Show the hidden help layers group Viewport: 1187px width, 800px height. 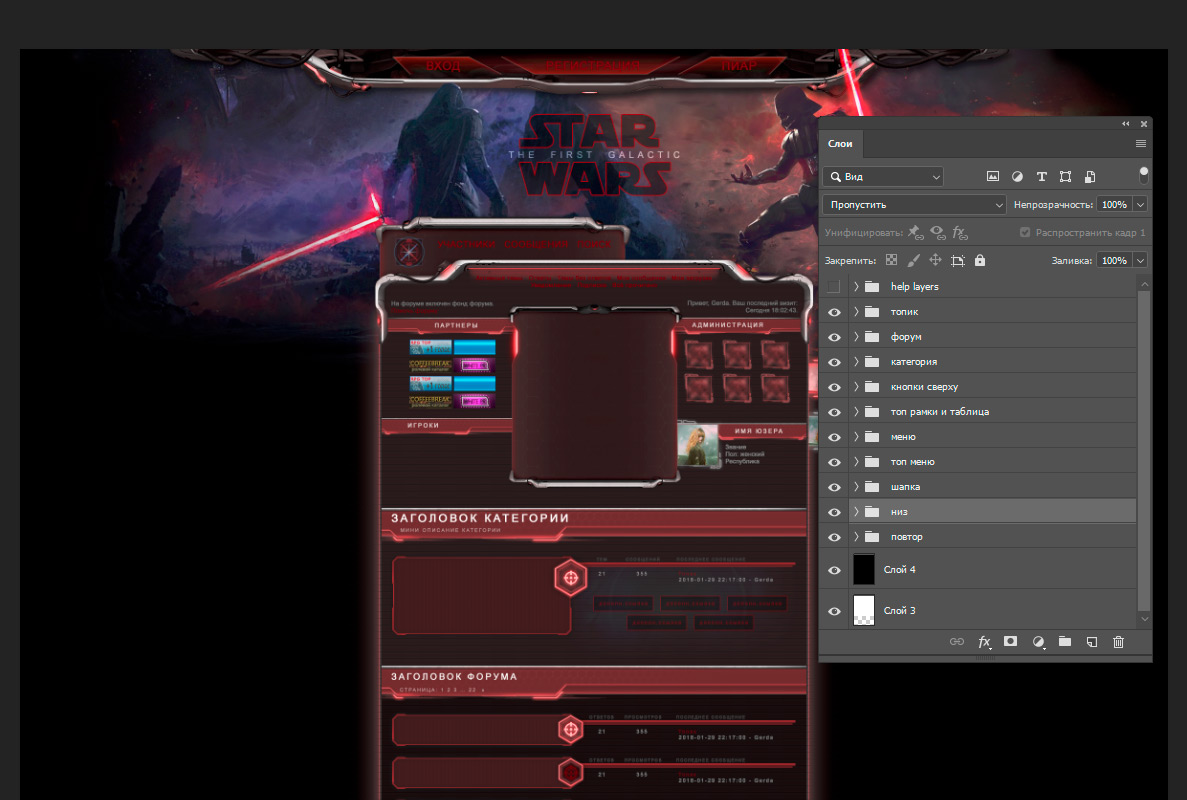point(833,287)
